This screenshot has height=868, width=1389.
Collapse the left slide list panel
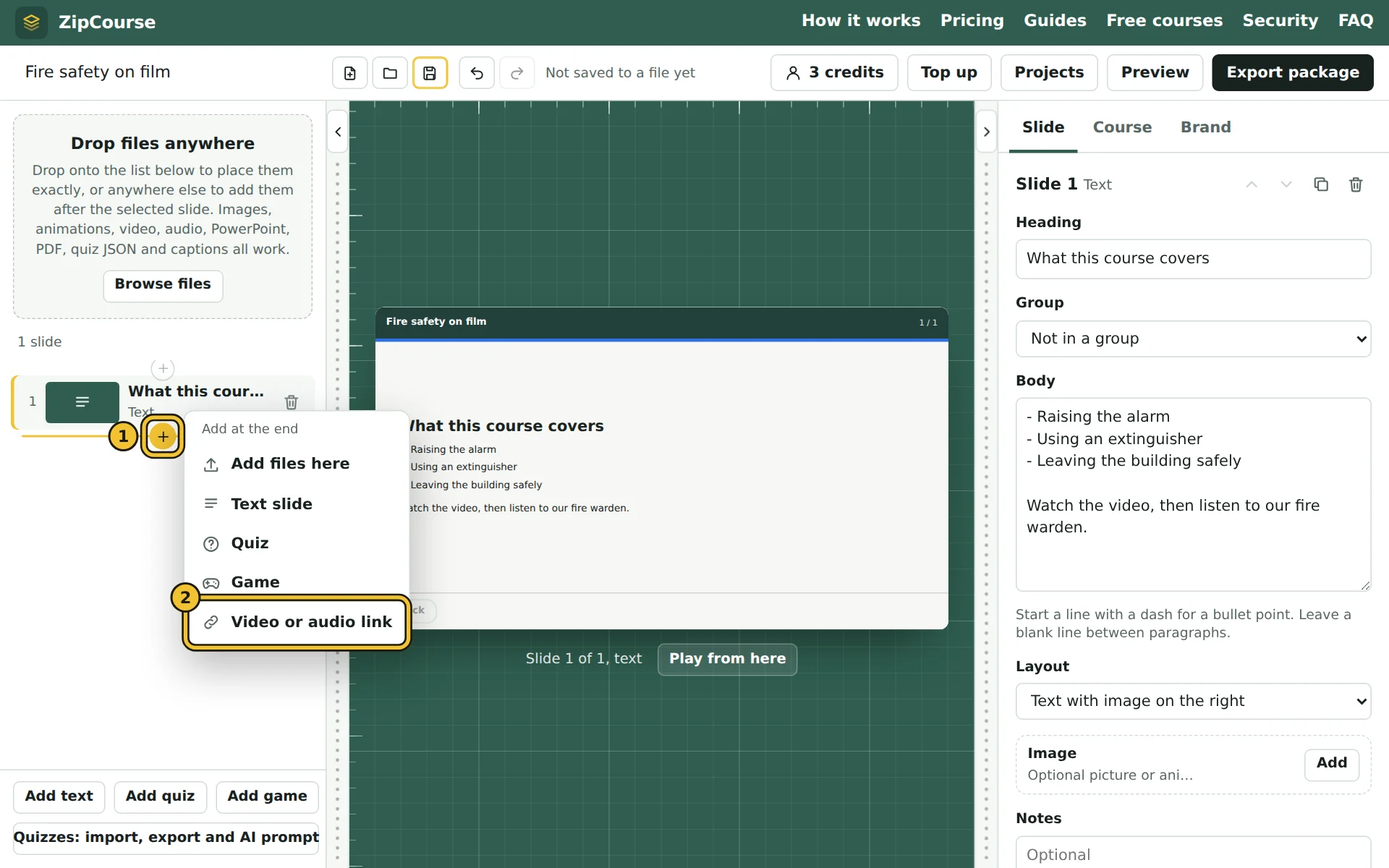click(338, 132)
